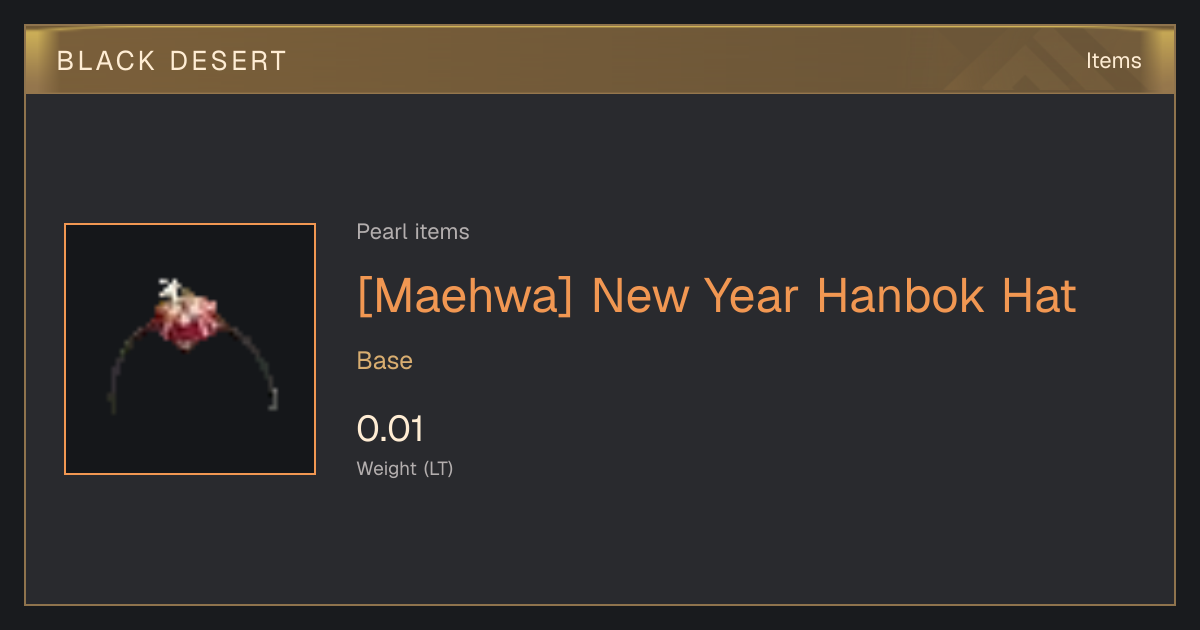Click the Weight (LT) caption
Viewport: 1200px width, 630px height.
click(405, 468)
